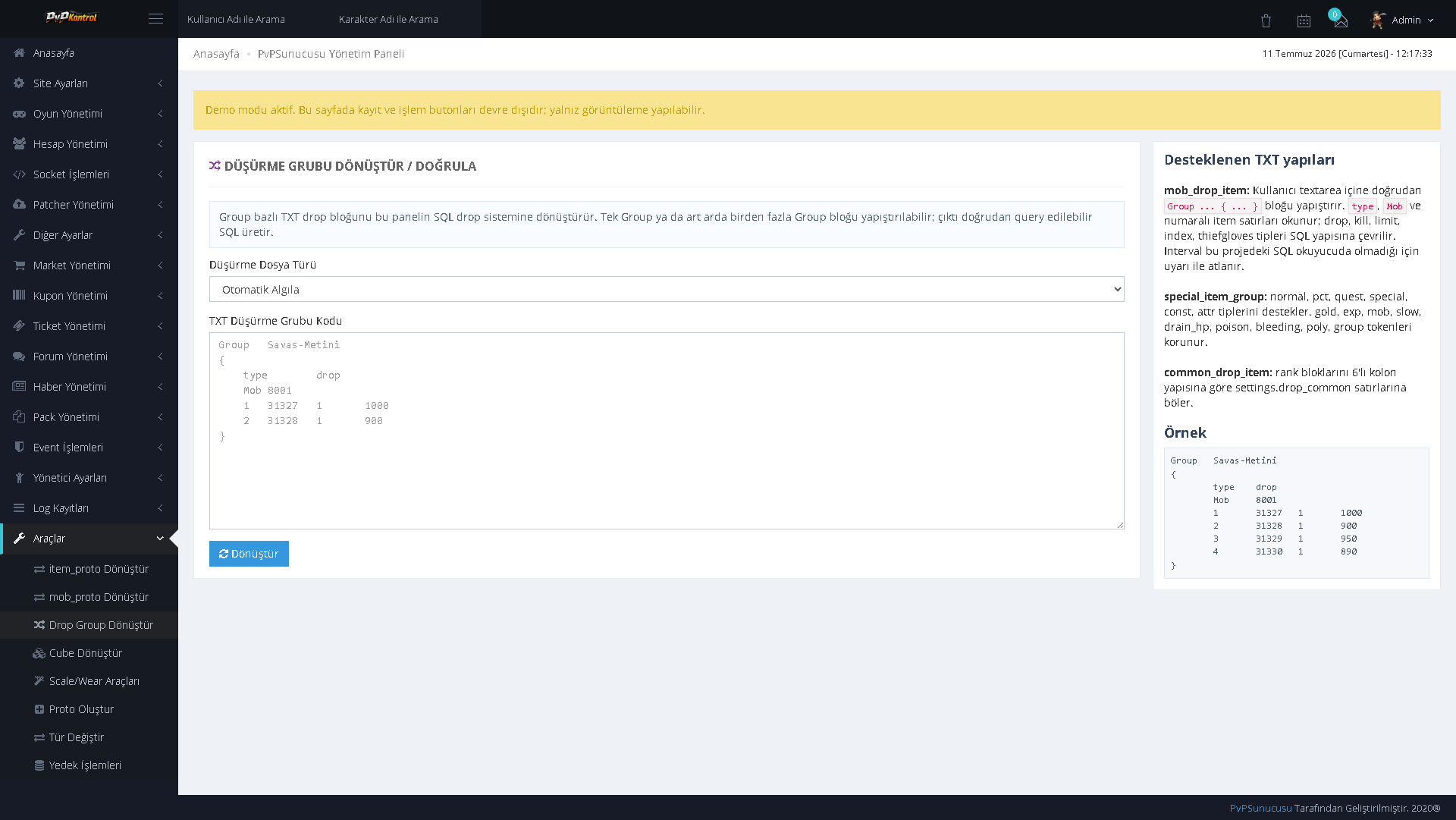
Task: Click the code icon of Socket İşlemleri
Action: 20,174
